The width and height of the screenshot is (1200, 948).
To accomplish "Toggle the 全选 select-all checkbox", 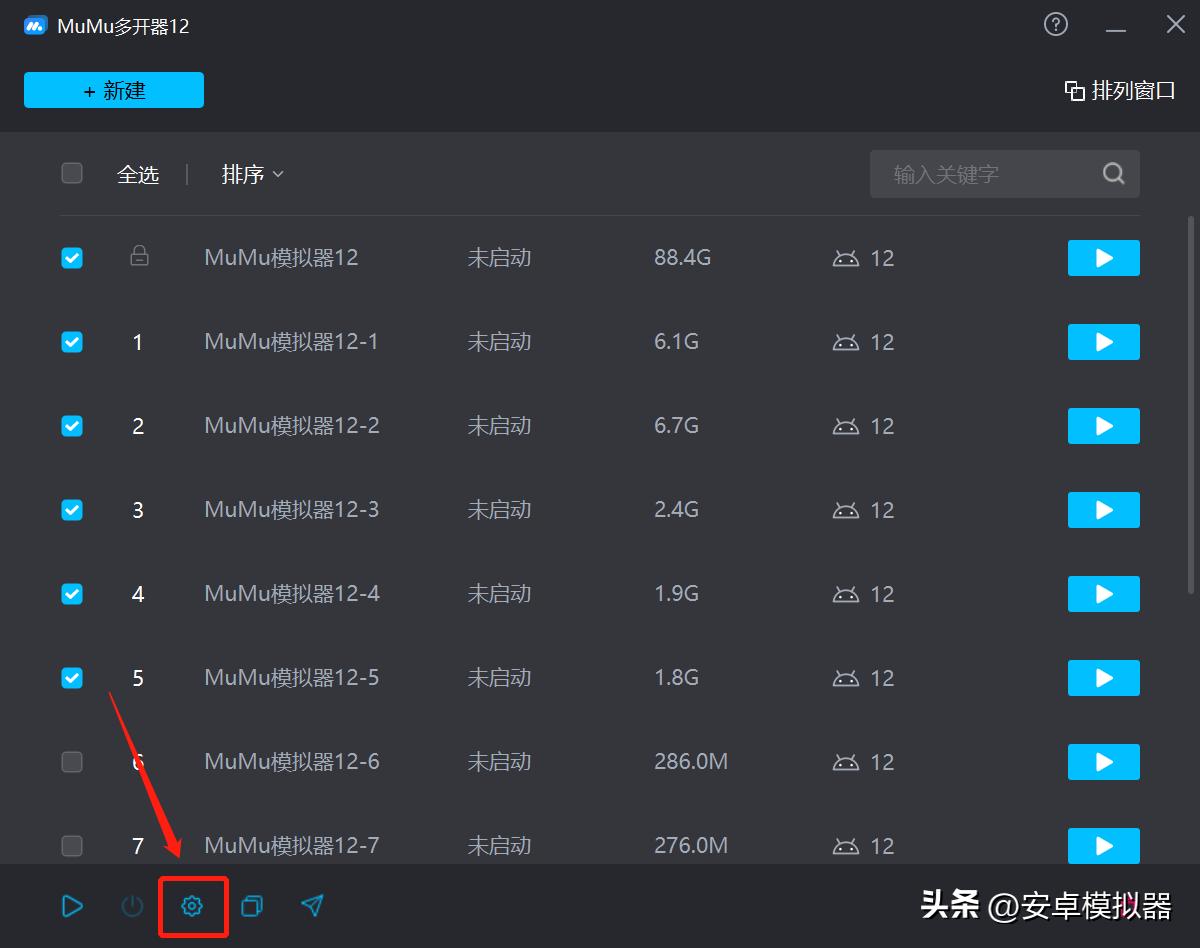I will click(x=71, y=173).
